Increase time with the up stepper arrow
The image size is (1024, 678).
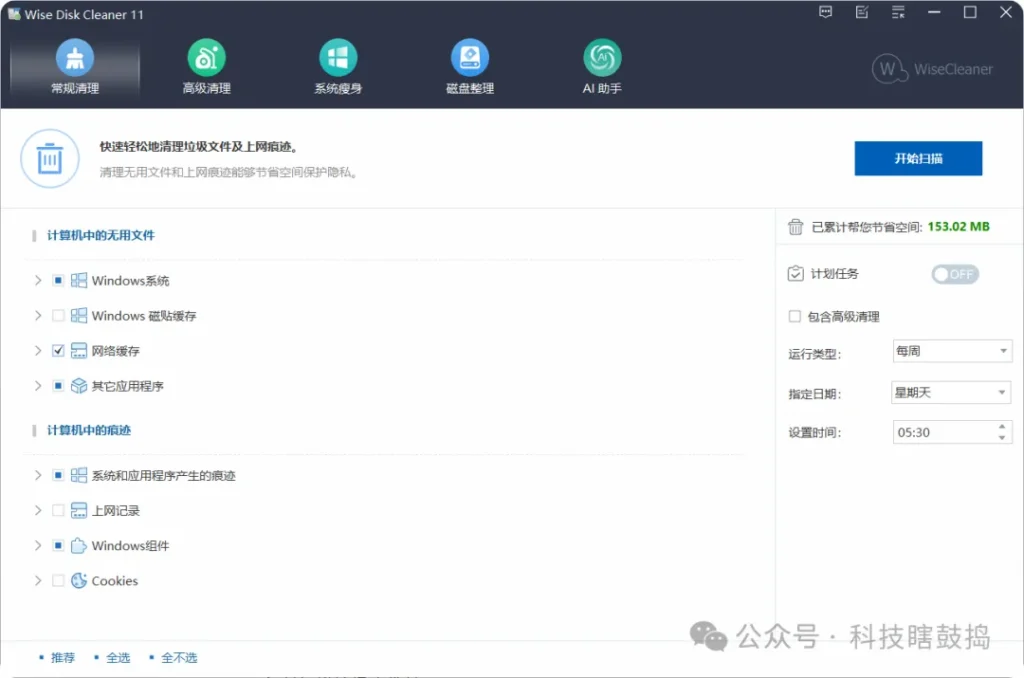[1002, 427]
